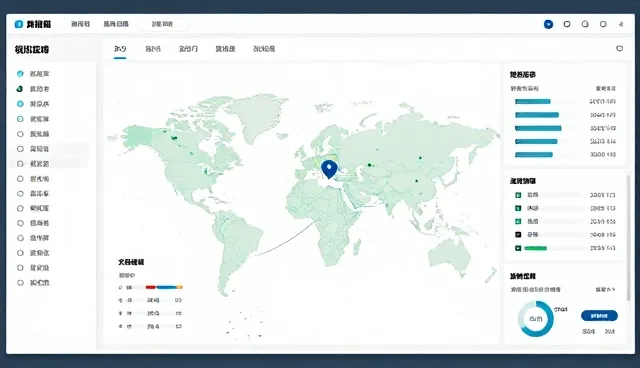The image size is (640, 368).
Task: Click the green icon beside the green progress row
Action: 518,248
